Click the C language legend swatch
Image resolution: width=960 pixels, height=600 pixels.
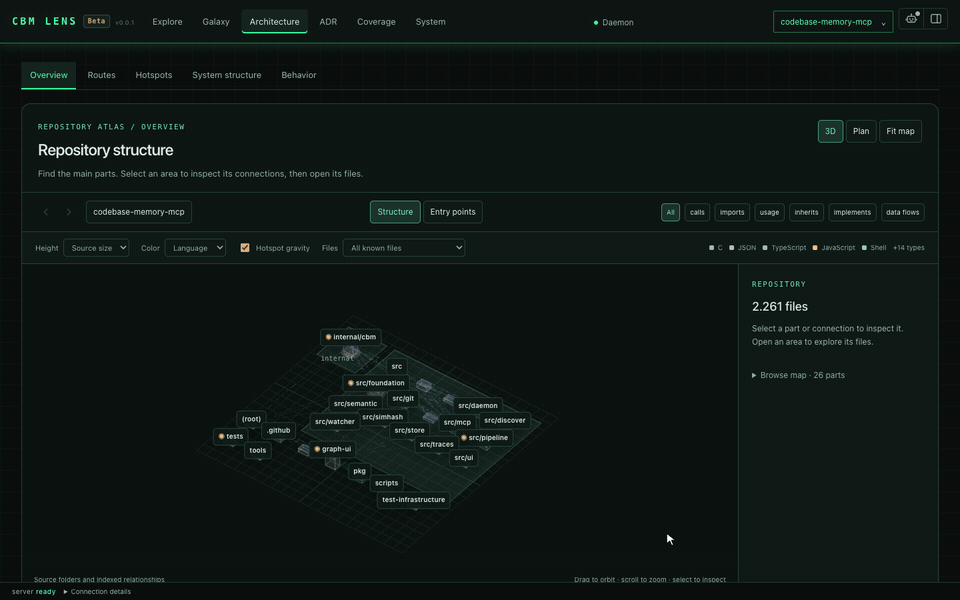(x=711, y=248)
